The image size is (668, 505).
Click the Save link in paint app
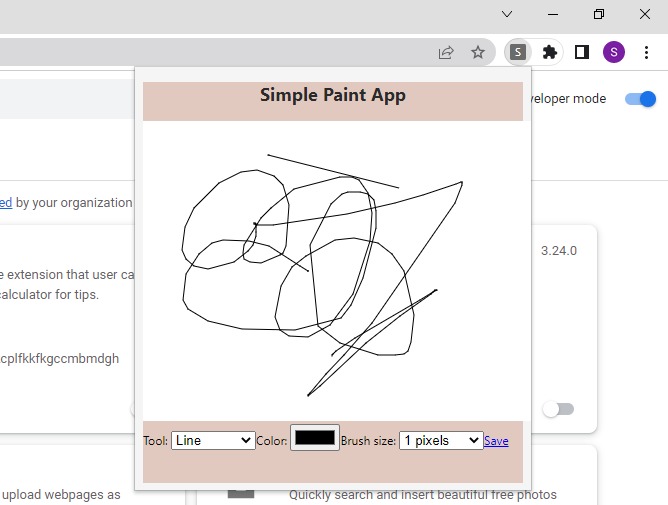tap(496, 441)
